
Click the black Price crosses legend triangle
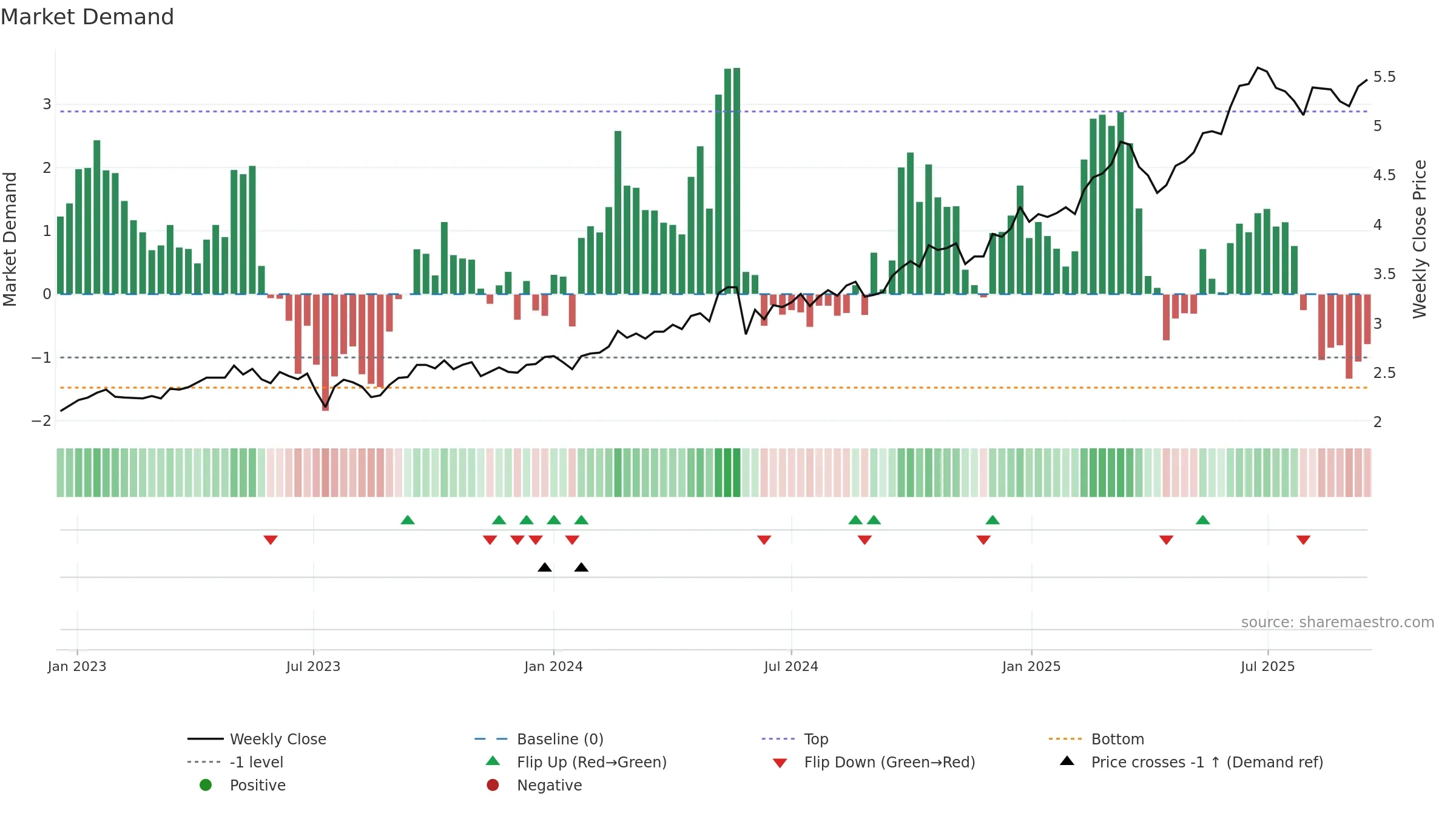pos(1067,761)
